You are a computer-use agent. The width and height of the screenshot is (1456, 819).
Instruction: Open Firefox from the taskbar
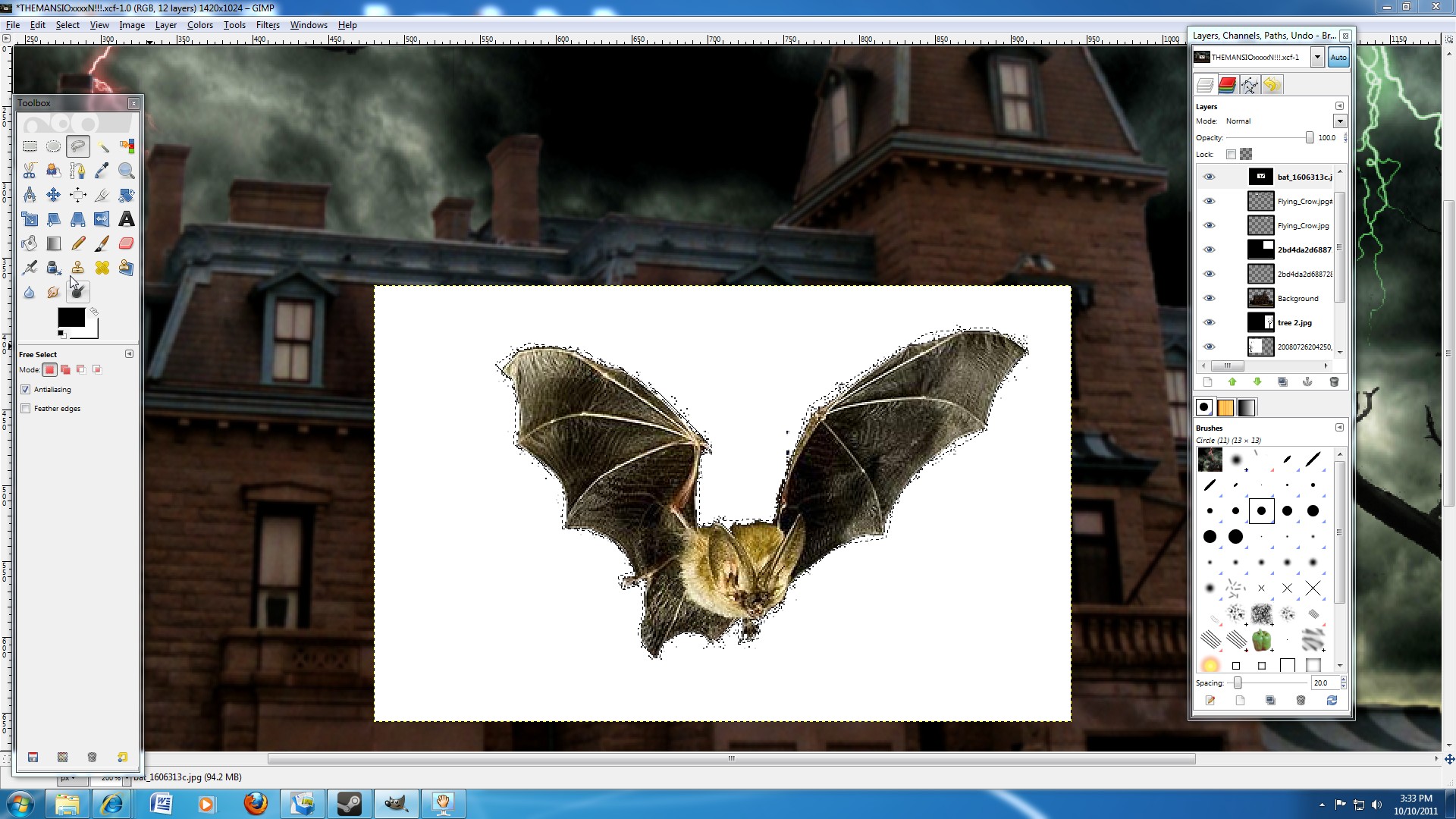point(256,803)
